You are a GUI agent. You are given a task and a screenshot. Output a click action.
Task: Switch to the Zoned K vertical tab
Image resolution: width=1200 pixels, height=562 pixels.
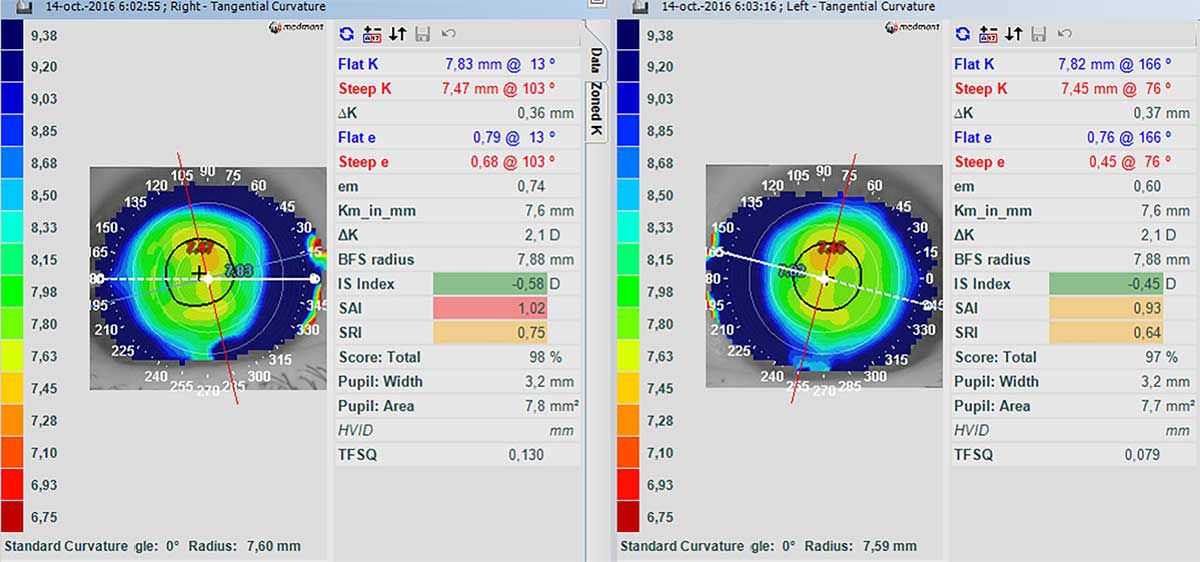coord(595,110)
